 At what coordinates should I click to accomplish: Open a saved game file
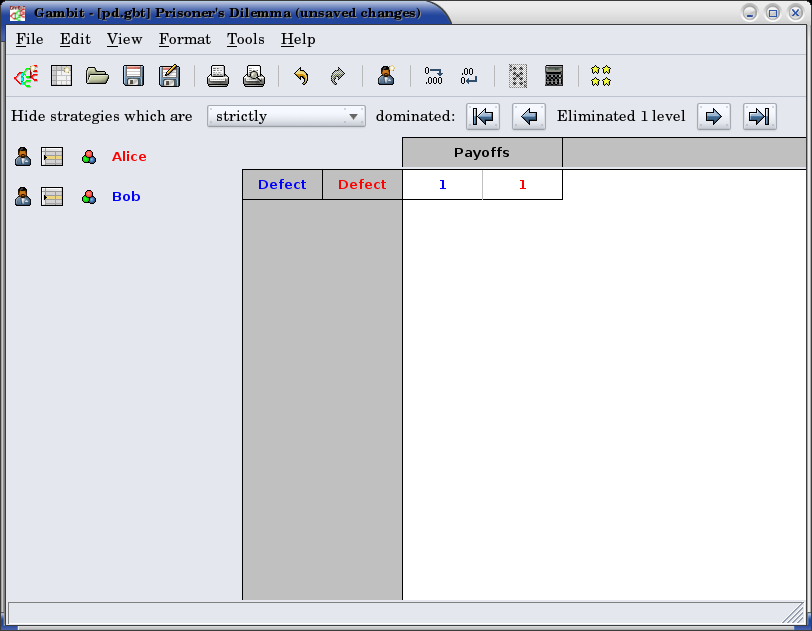(x=97, y=76)
